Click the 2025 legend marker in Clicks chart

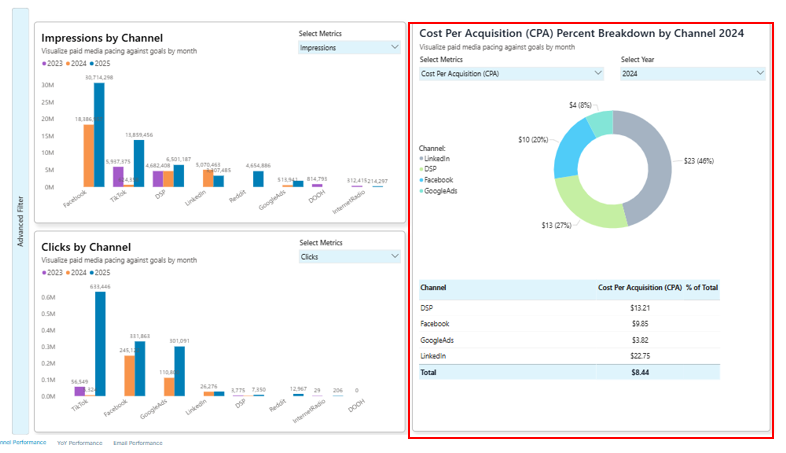(x=92, y=272)
